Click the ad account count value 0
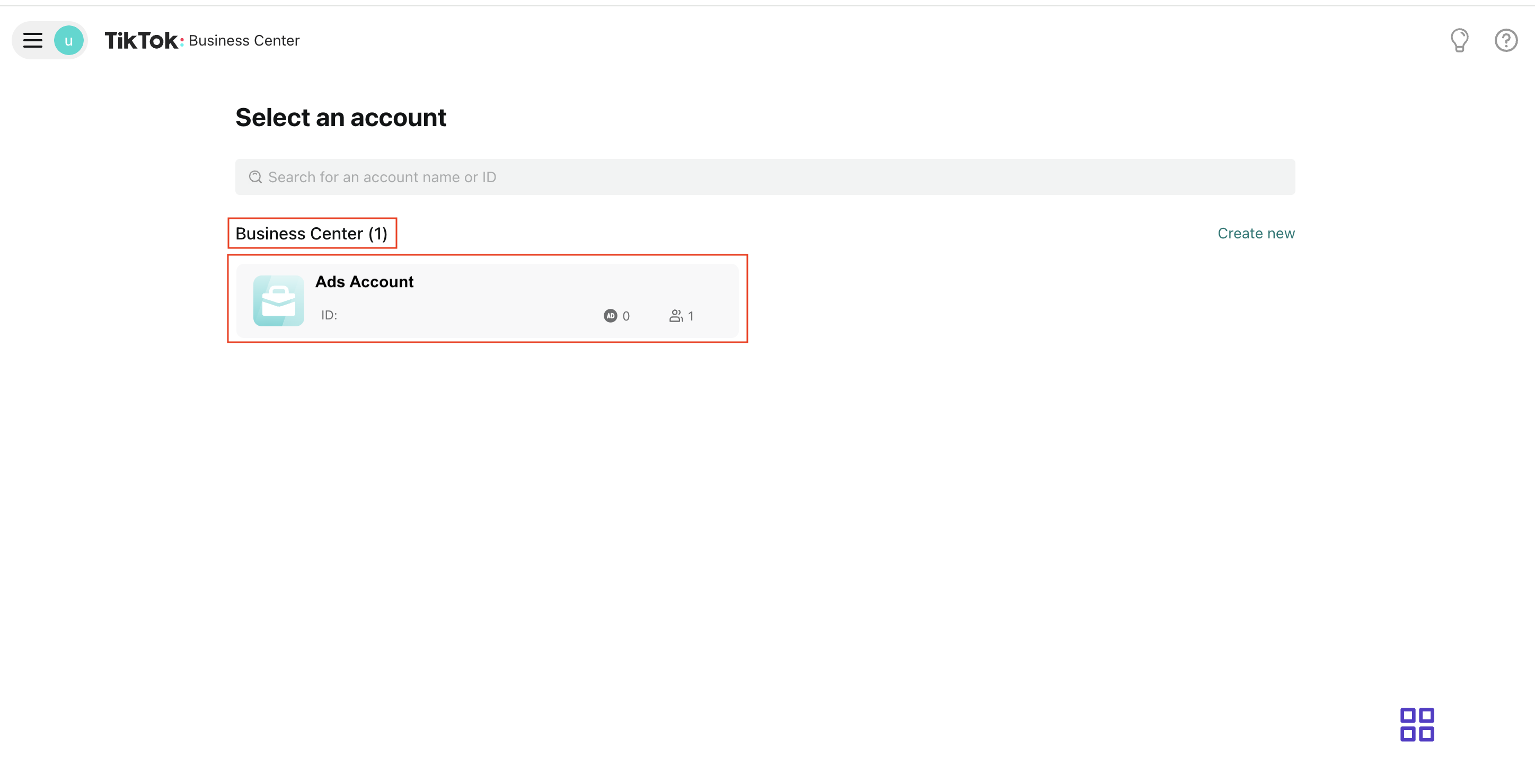1535x784 pixels. 625,316
